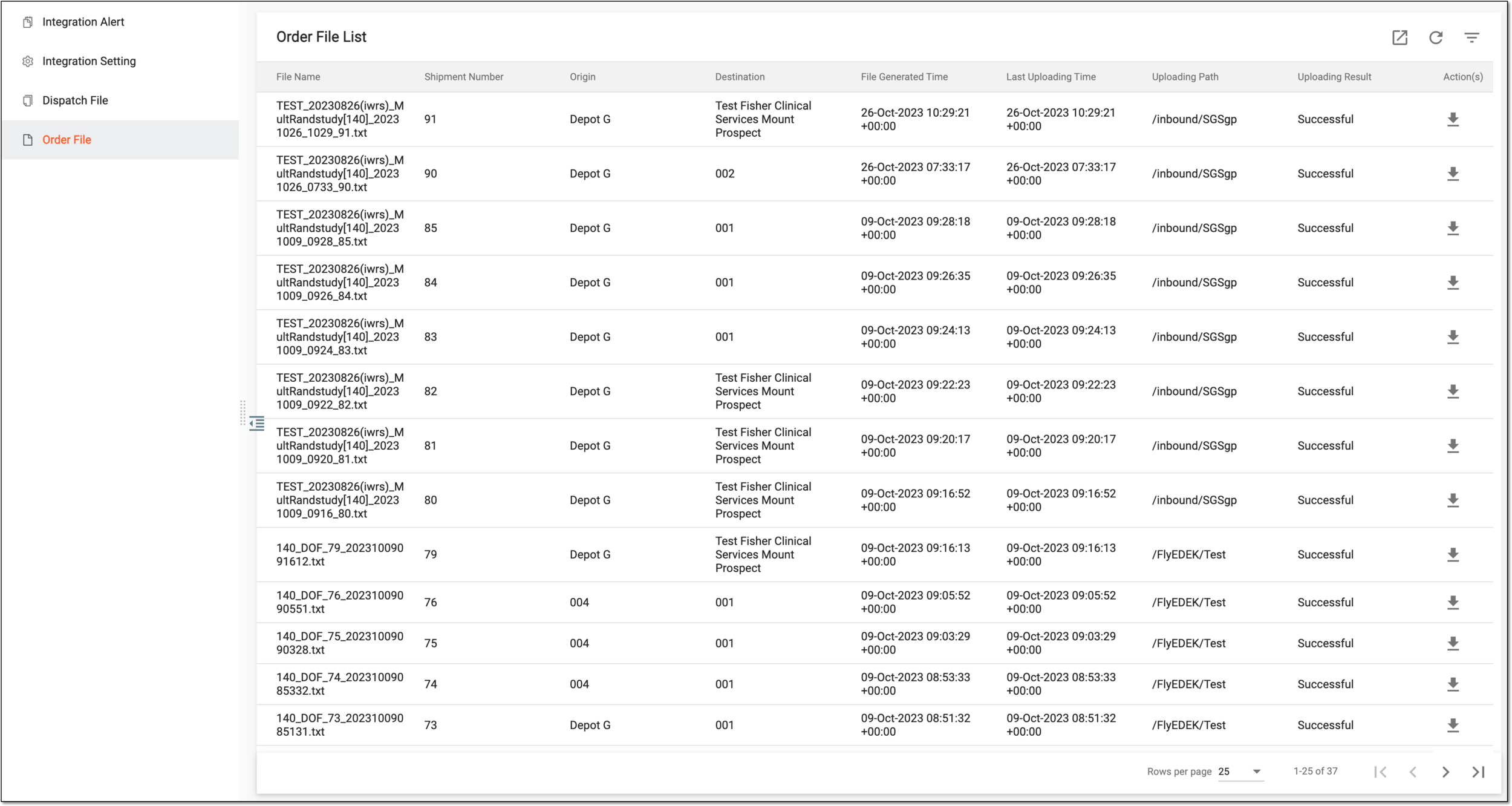Click the Shipment Number column header

[463, 77]
